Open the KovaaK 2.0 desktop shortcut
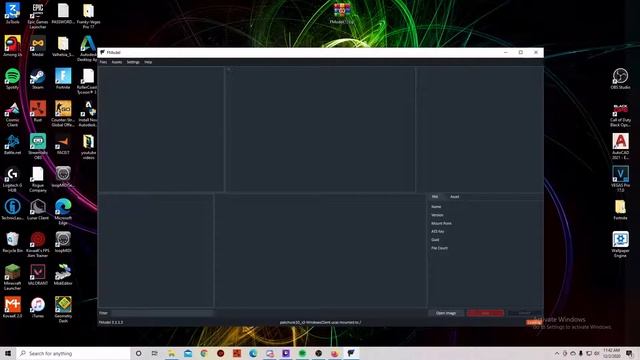 click(x=12, y=307)
